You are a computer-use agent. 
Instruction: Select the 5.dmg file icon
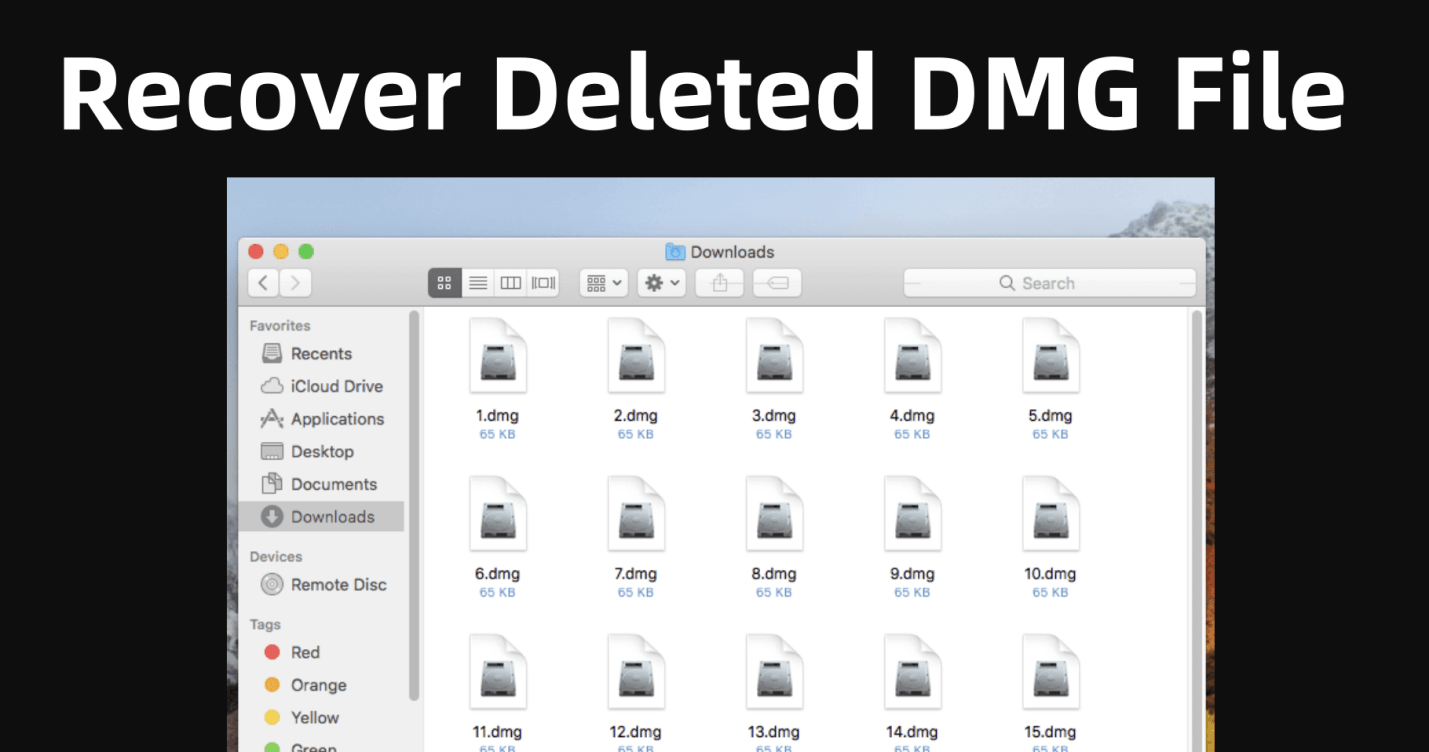click(x=1050, y=356)
